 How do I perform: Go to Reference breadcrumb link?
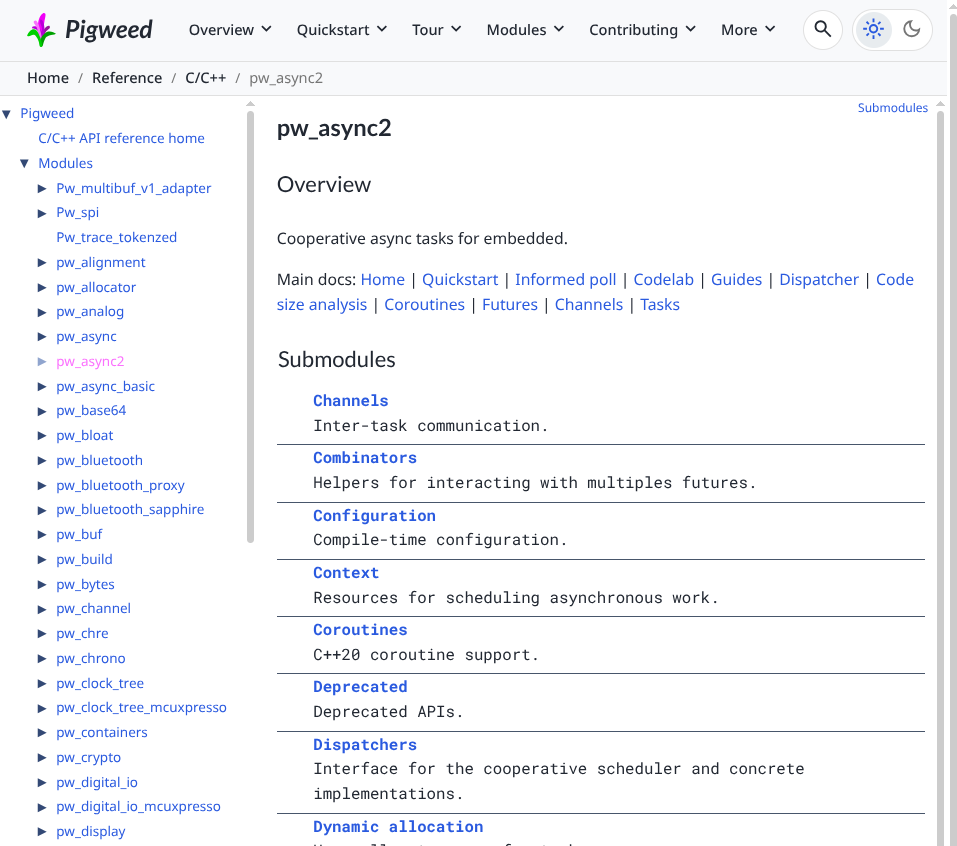(x=127, y=78)
